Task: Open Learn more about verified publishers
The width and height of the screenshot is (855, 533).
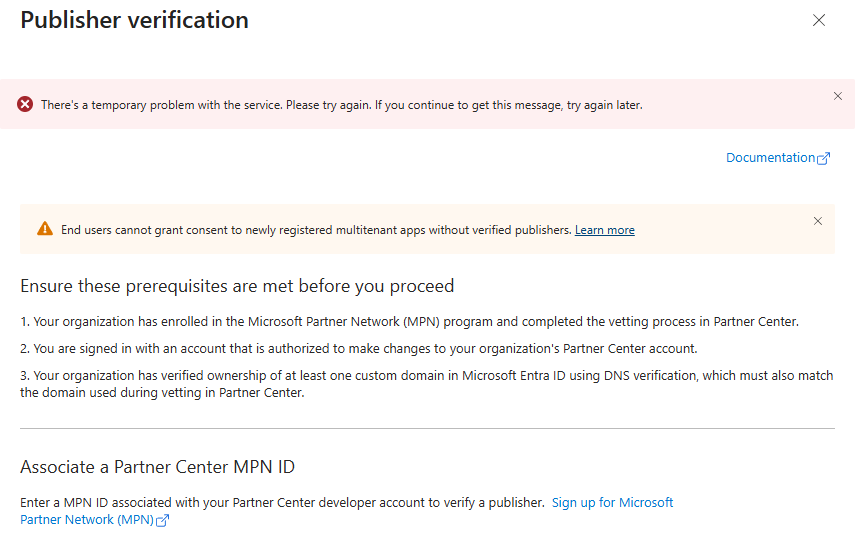Action: [605, 230]
